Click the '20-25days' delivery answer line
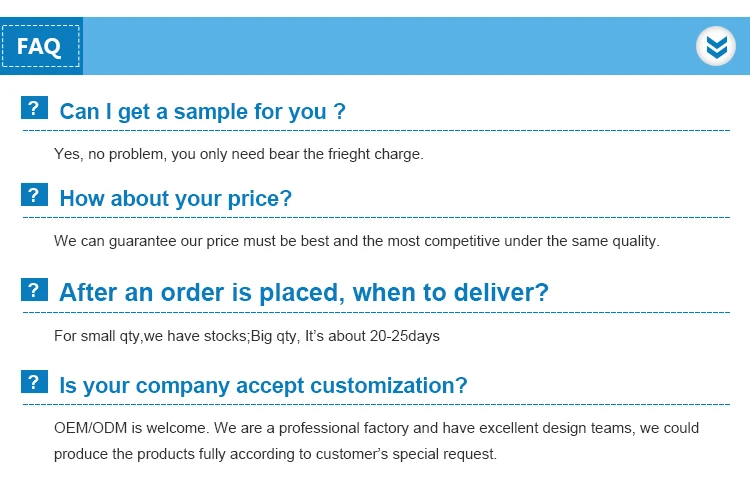The image size is (750, 484). coord(247,336)
